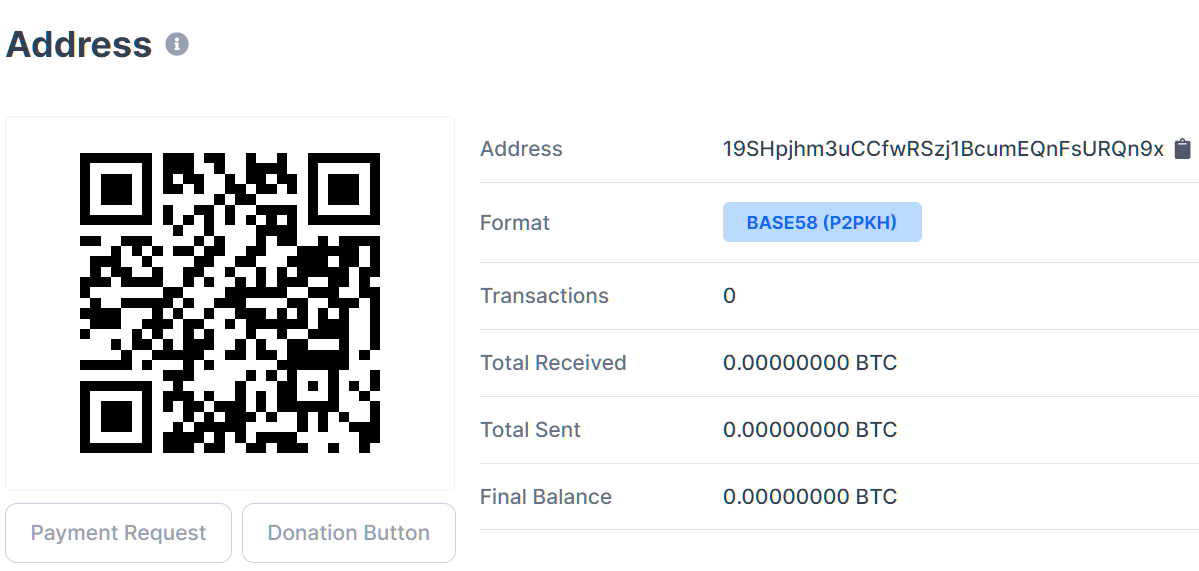Screen dimensions: 1199x571
Task: Click the Transactions row label
Action: 544,296
